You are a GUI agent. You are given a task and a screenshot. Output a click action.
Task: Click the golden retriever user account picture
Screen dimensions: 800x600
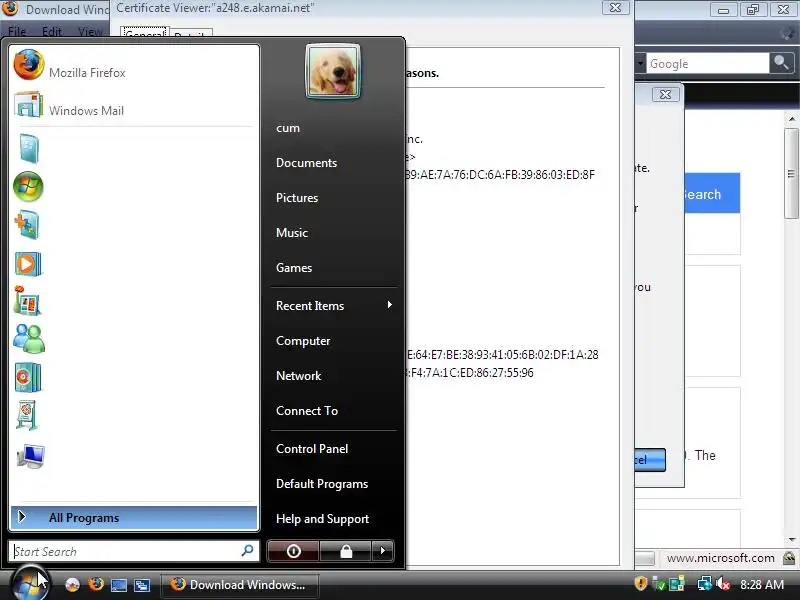click(333, 72)
